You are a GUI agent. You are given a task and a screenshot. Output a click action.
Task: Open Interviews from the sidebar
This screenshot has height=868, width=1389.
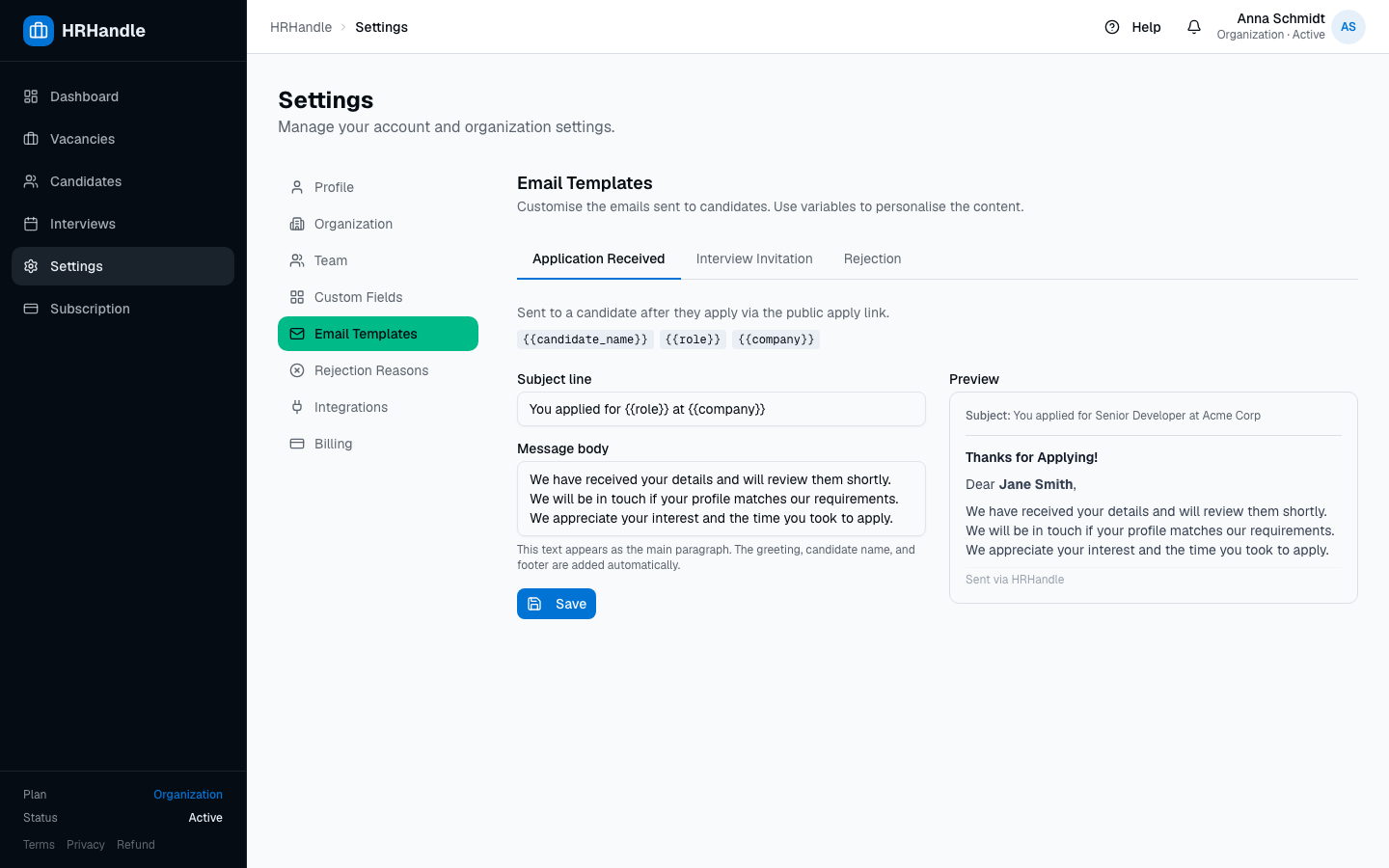[123, 224]
